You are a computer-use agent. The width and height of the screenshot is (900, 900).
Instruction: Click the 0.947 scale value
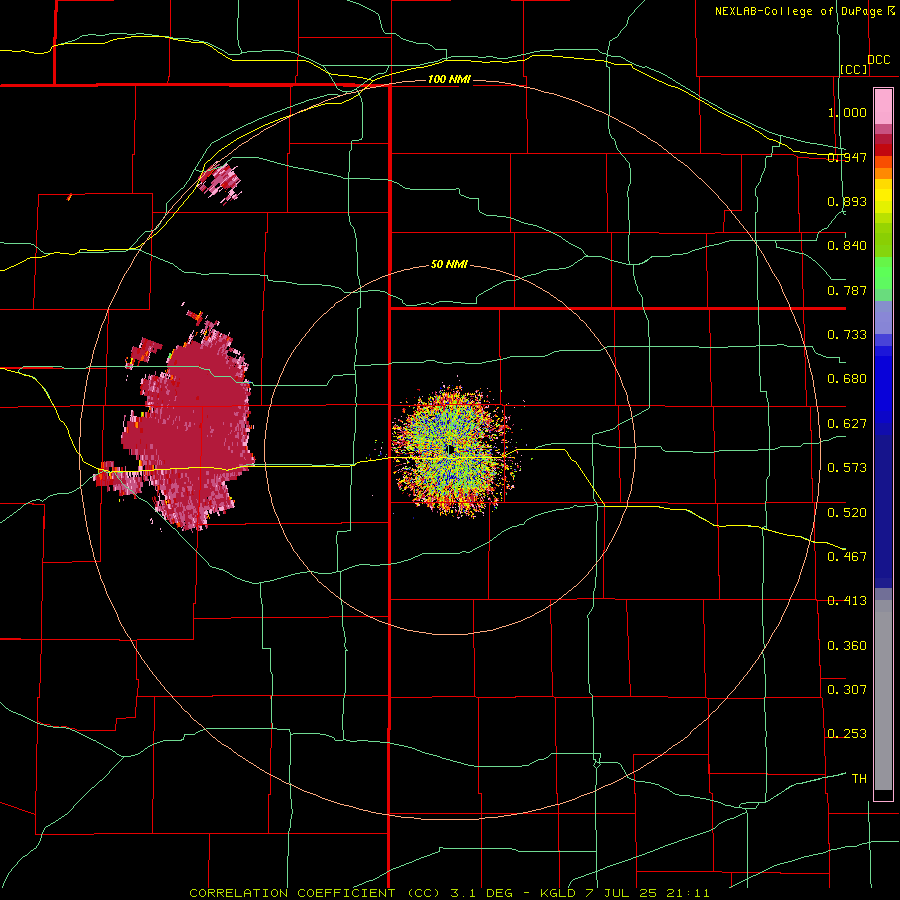847,157
